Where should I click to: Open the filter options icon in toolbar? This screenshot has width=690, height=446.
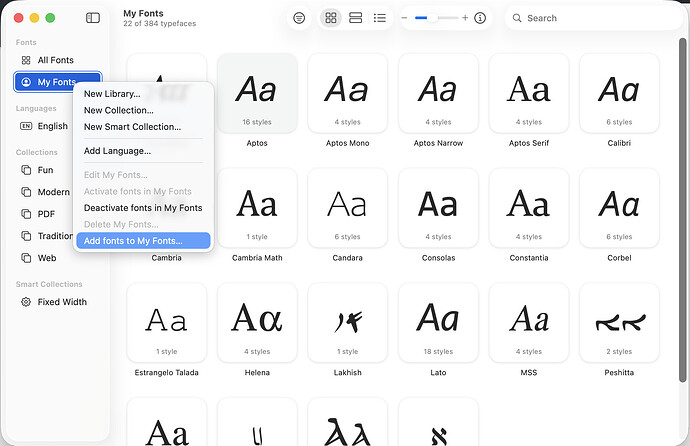[x=299, y=18]
